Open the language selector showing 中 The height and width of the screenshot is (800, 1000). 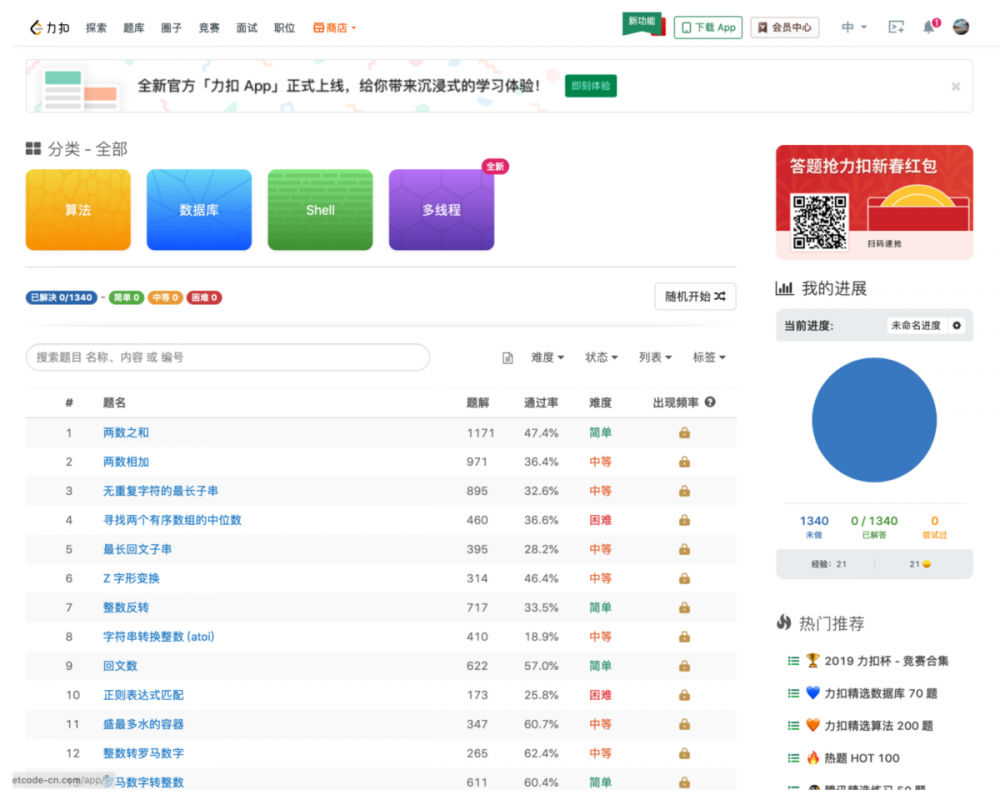click(848, 27)
